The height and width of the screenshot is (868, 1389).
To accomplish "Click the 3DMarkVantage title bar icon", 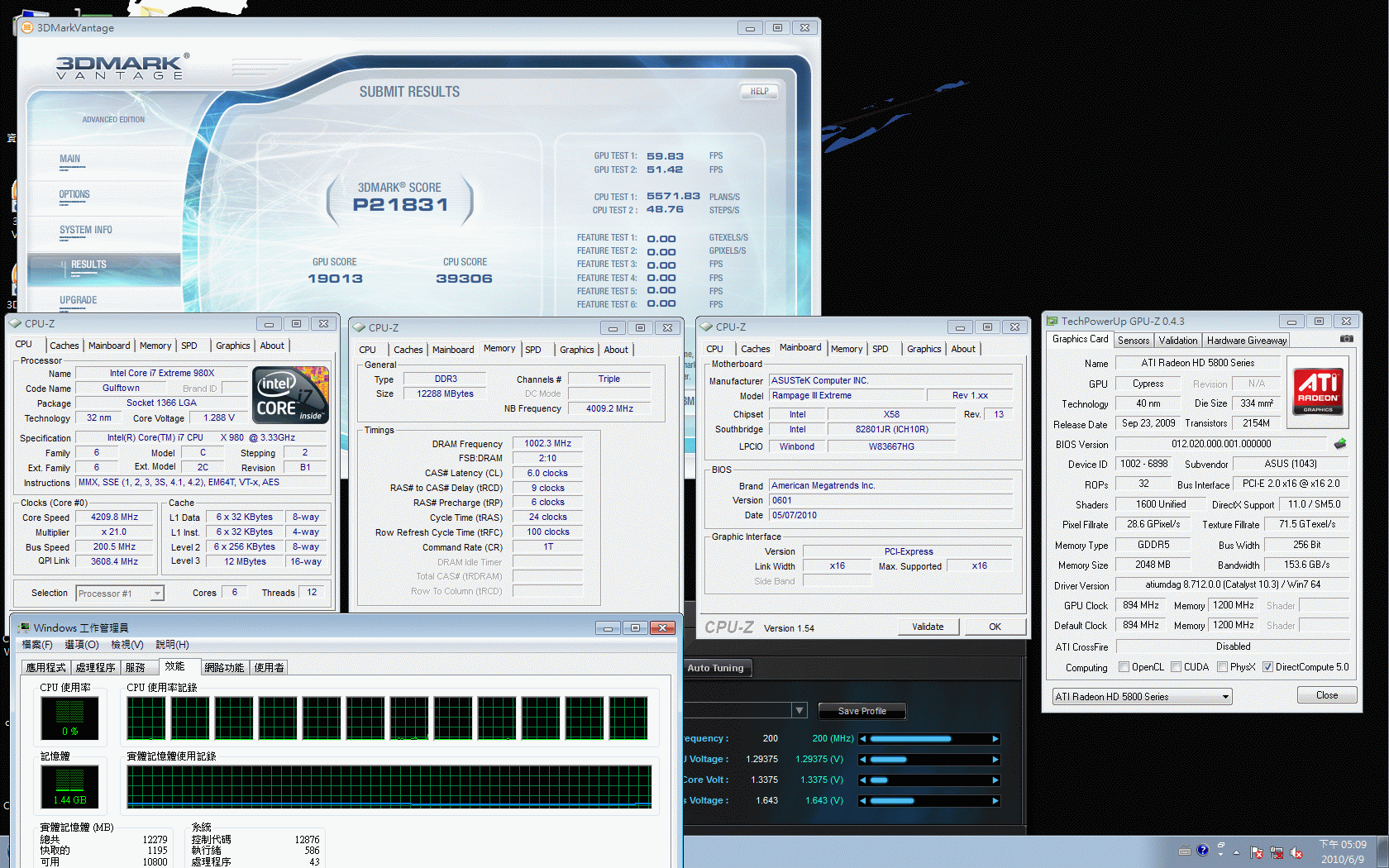I will click(26, 27).
